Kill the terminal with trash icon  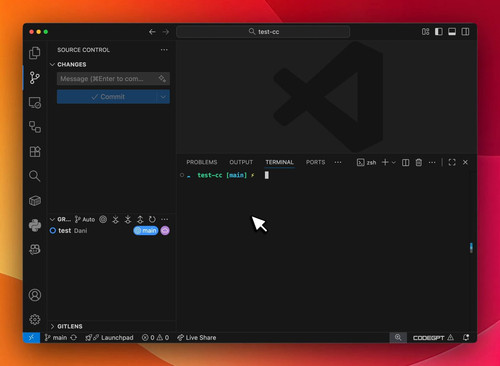pos(419,162)
